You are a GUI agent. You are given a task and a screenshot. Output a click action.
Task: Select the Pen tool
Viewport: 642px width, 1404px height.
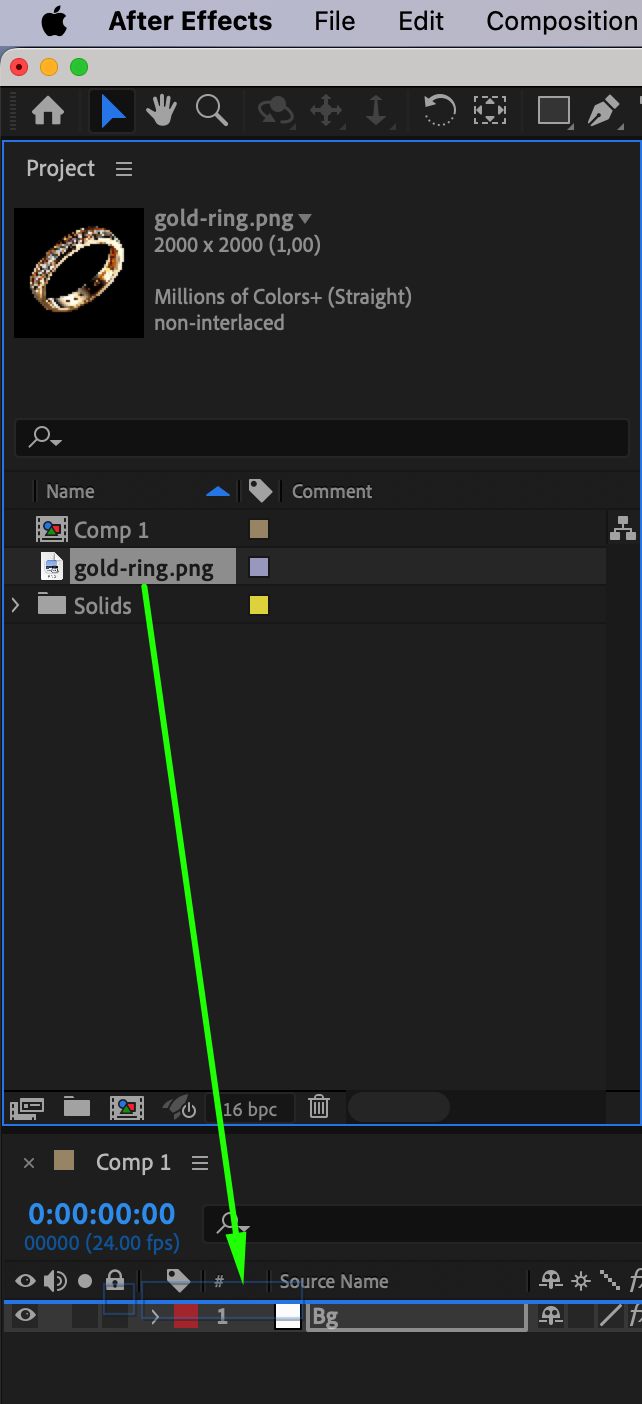point(603,111)
